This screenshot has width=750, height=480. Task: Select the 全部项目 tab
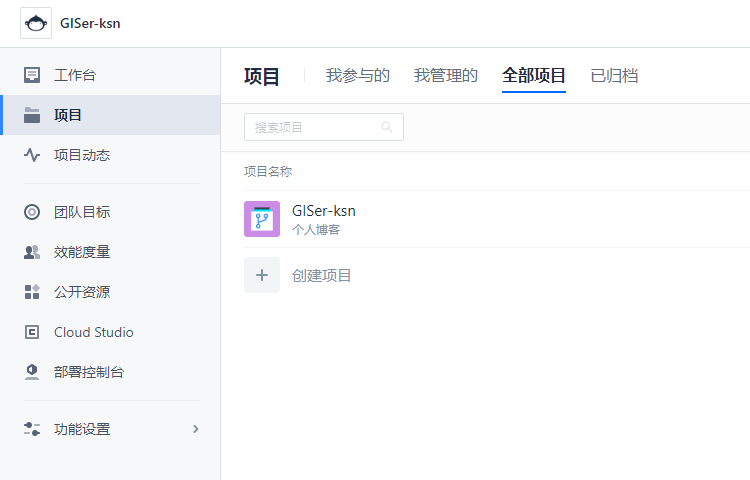(x=534, y=75)
